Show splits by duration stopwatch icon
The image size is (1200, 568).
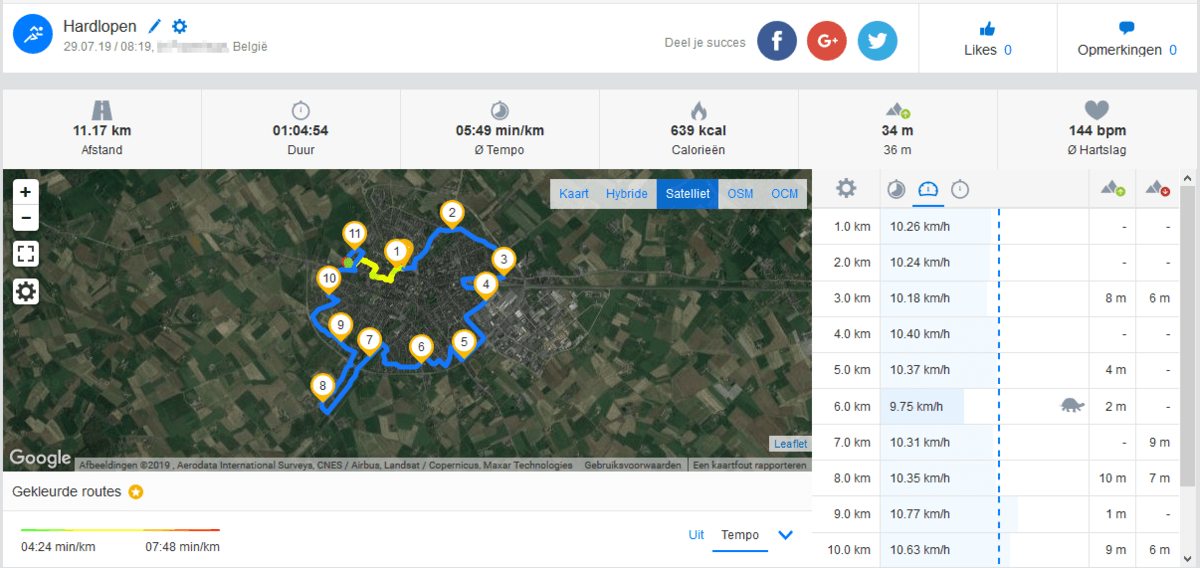click(x=960, y=188)
